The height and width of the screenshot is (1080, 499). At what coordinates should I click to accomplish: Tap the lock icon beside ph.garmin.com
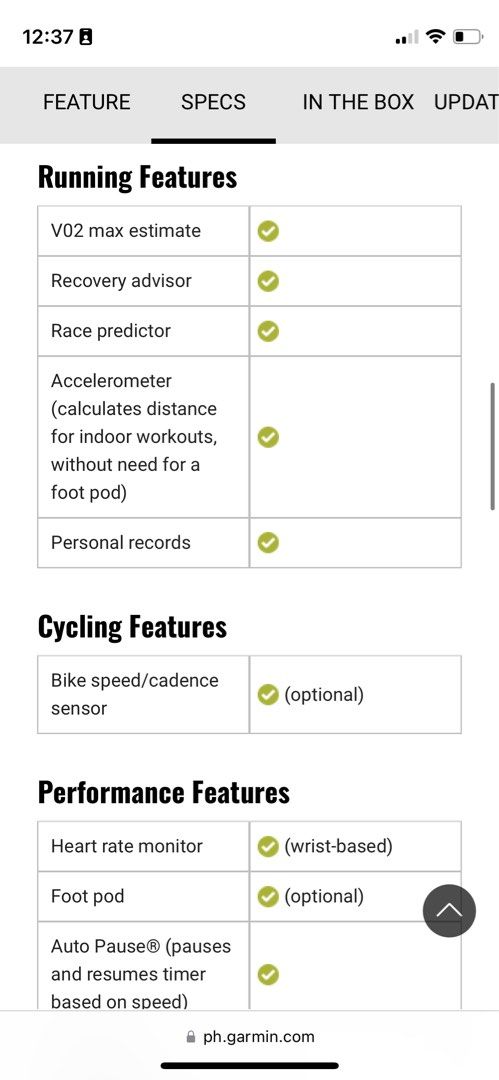[191, 1037]
